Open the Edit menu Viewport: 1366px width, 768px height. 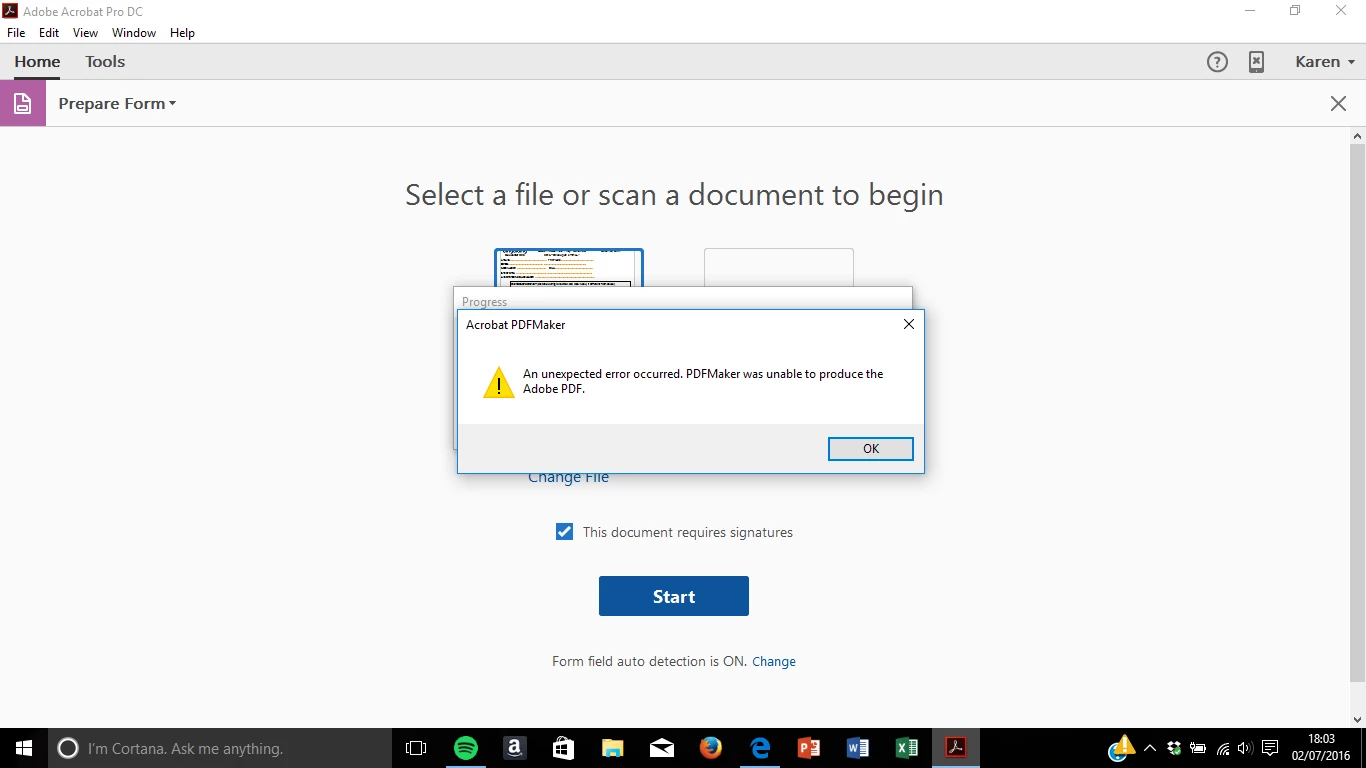pos(49,33)
